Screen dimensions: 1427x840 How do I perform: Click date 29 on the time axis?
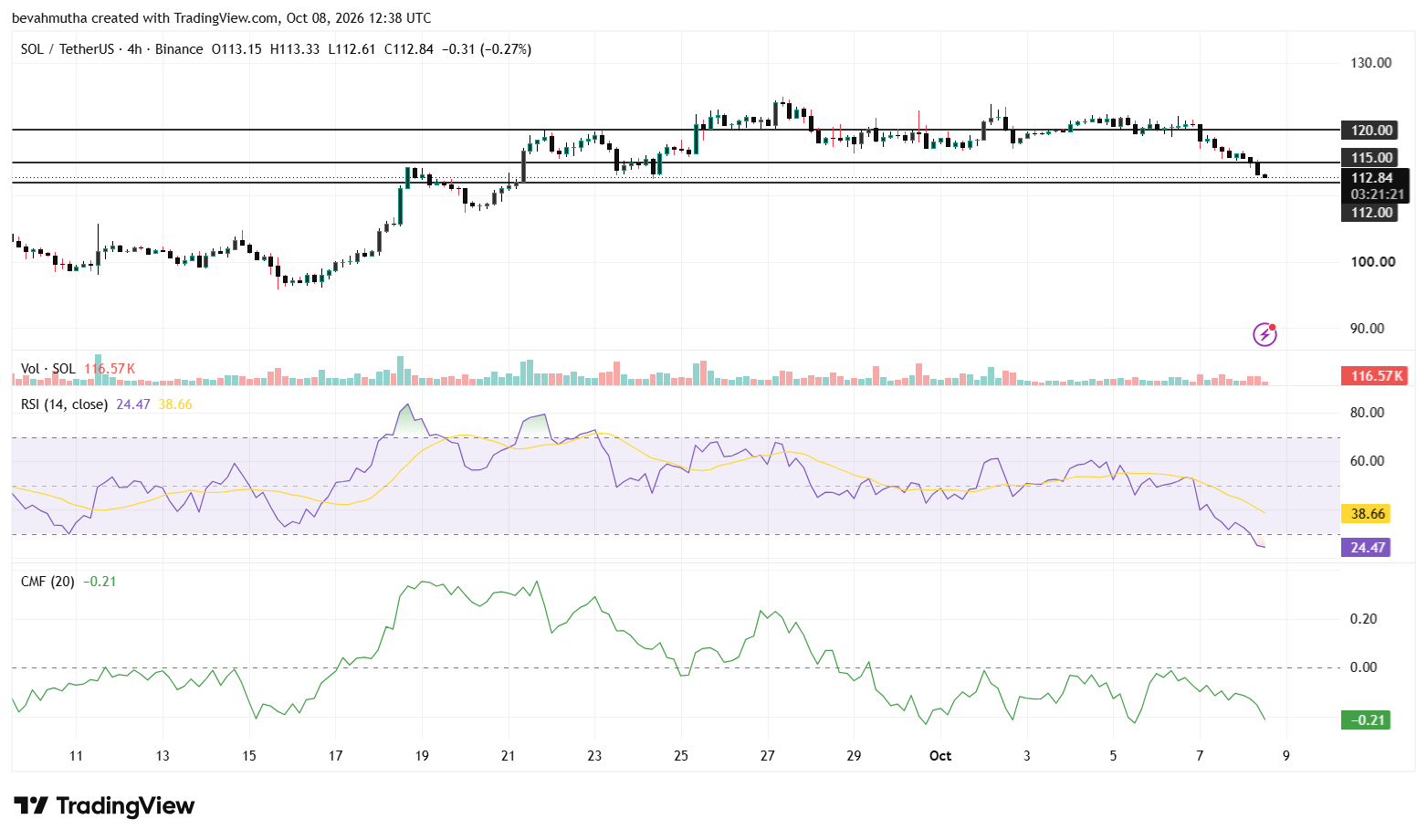tap(854, 755)
